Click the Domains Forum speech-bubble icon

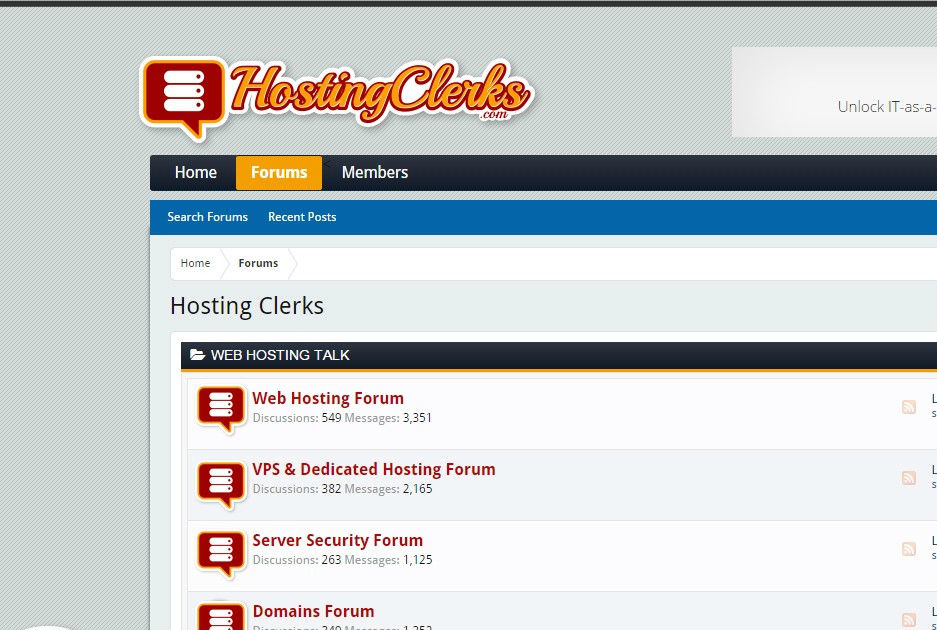pos(221,616)
